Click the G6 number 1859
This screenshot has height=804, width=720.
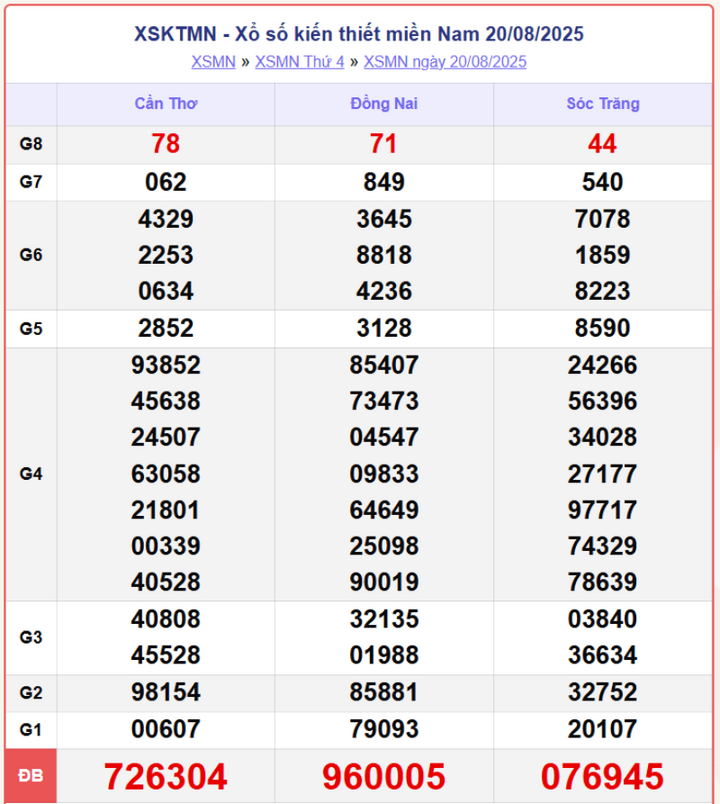point(603,255)
